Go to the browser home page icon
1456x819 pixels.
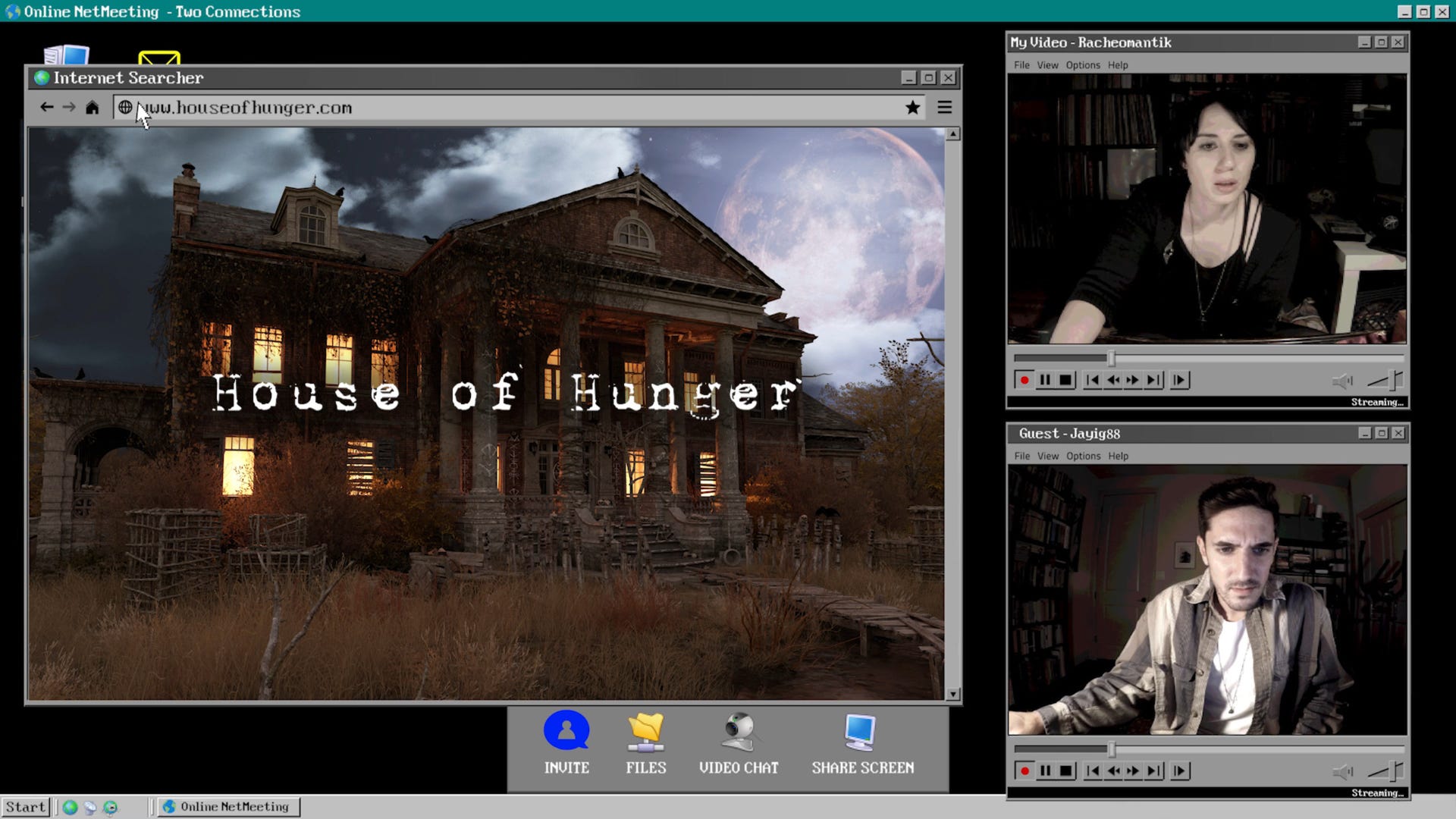92,108
